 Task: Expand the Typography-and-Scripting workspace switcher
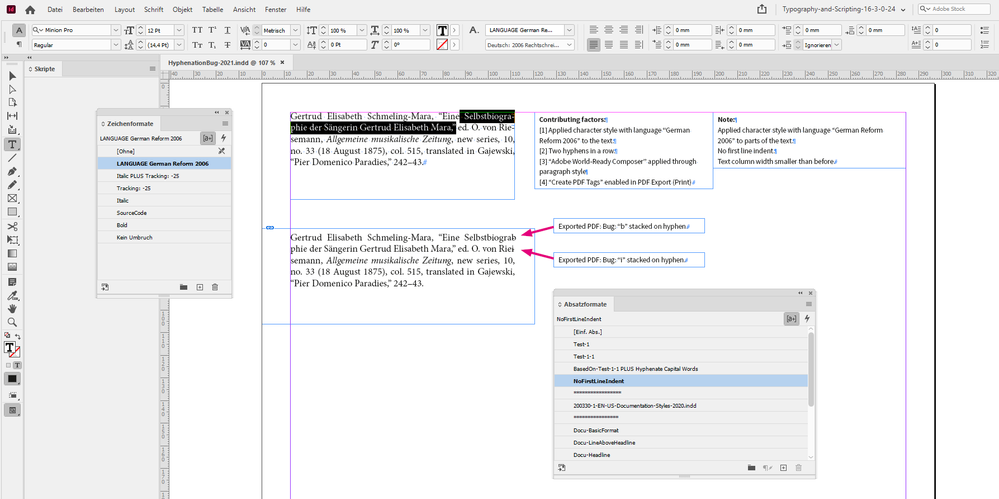tap(903, 9)
